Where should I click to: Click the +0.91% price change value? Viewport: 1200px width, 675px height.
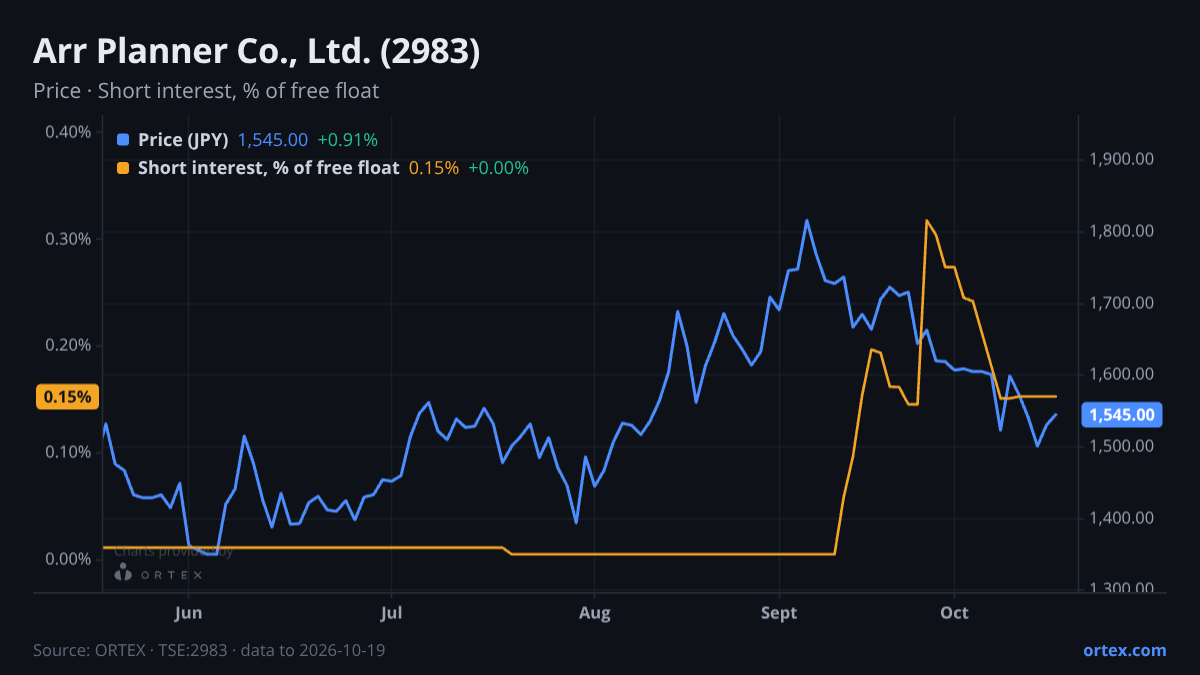347,140
